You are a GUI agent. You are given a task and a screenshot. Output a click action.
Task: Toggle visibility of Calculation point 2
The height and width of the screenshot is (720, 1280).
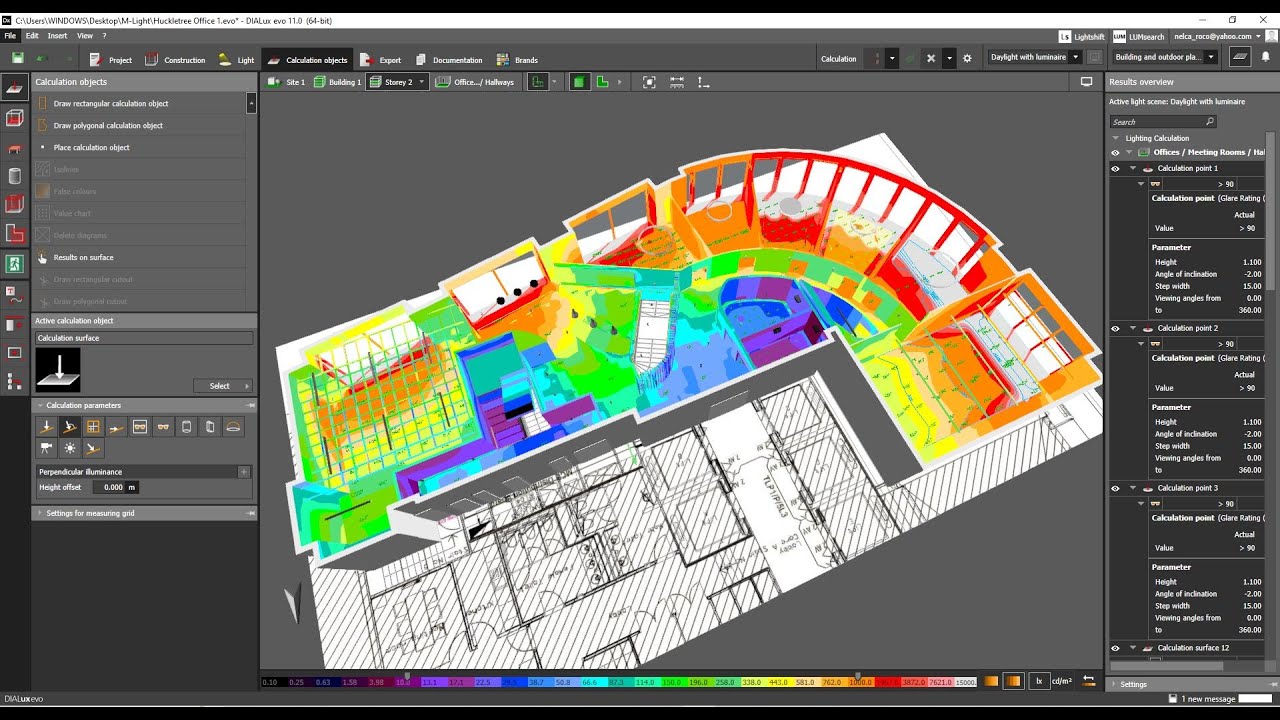(x=1115, y=329)
